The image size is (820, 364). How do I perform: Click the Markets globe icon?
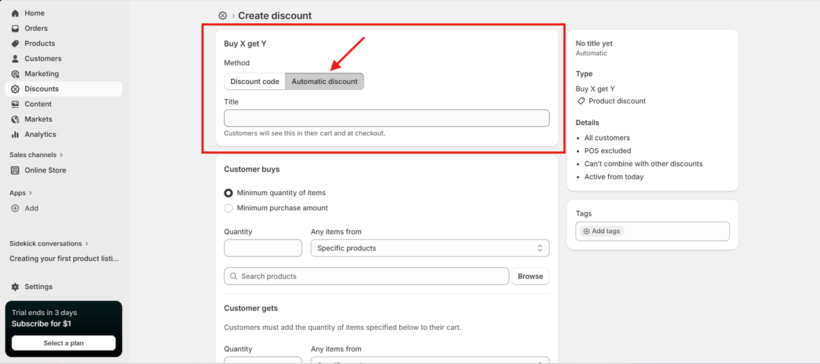[15, 119]
